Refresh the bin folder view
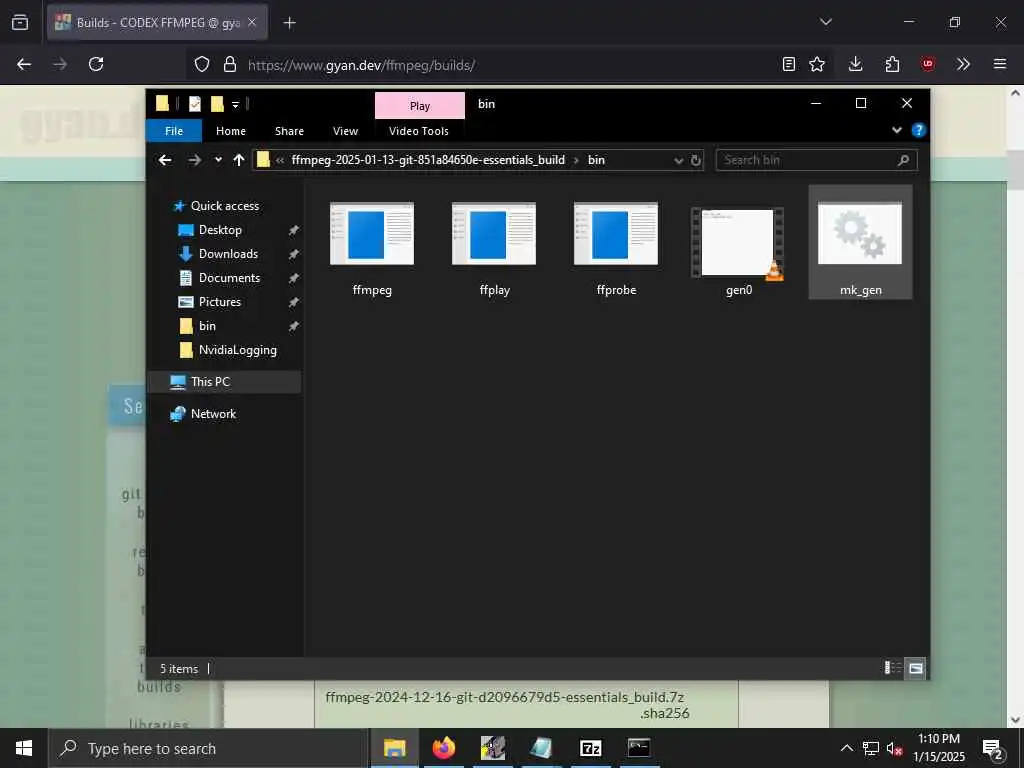 (696, 161)
